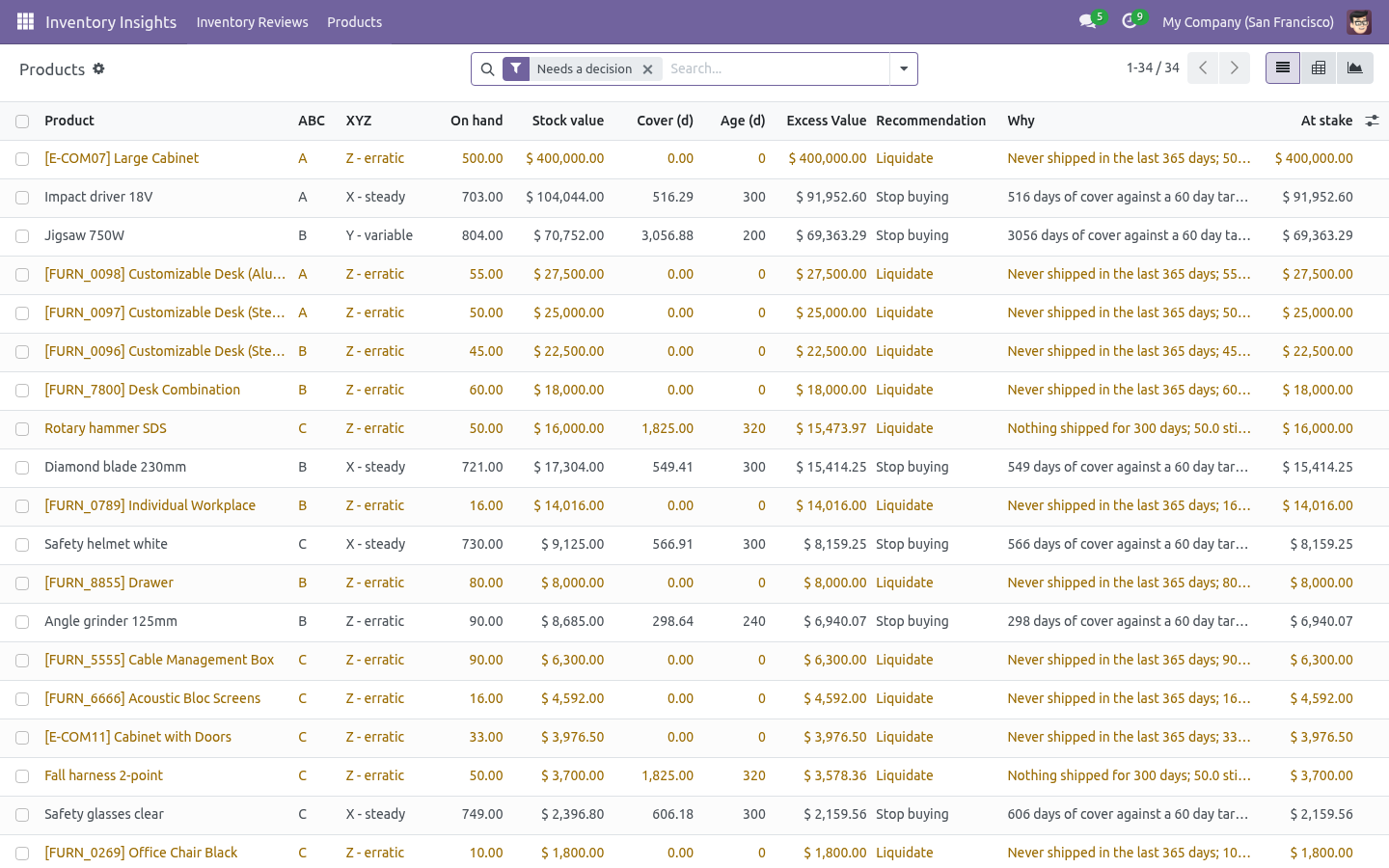Click the Inventory Insights app title

click(111, 21)
